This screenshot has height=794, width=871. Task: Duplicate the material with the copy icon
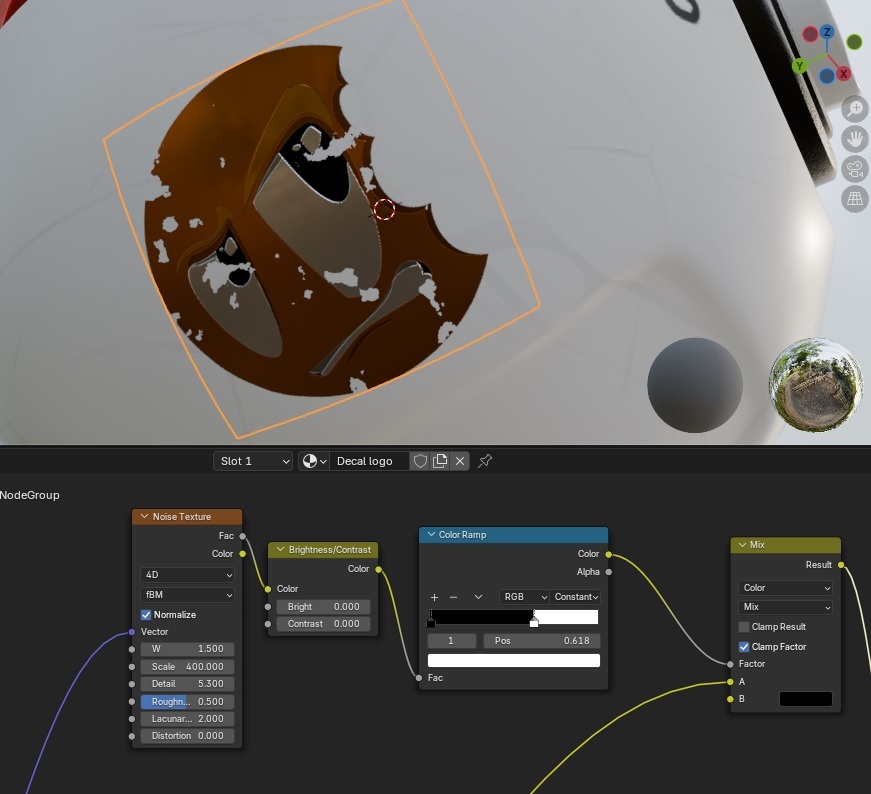coord(440,461)
